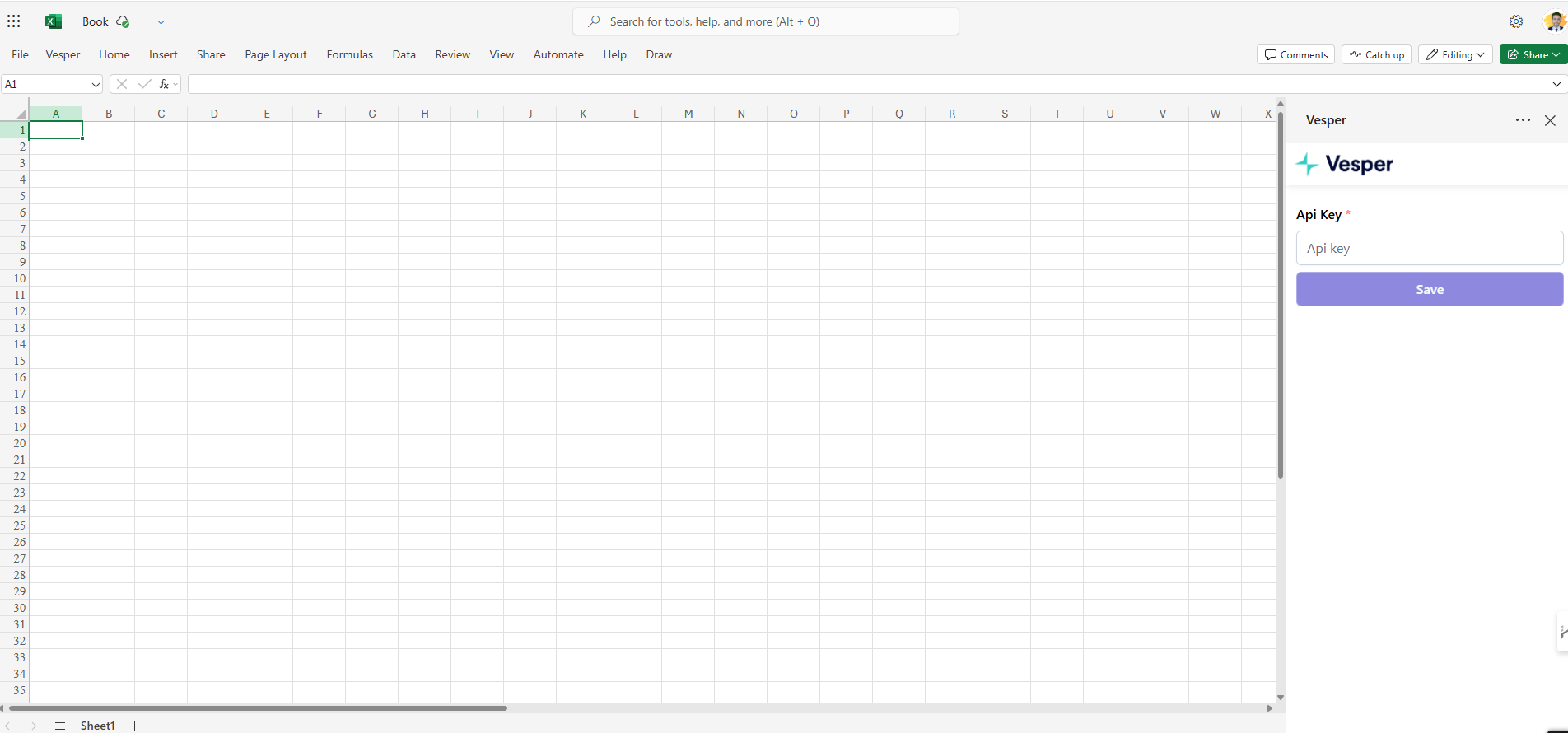Close the Vesper task pane
This screenshot has height=733, width=1568.
click(1550, 120)
